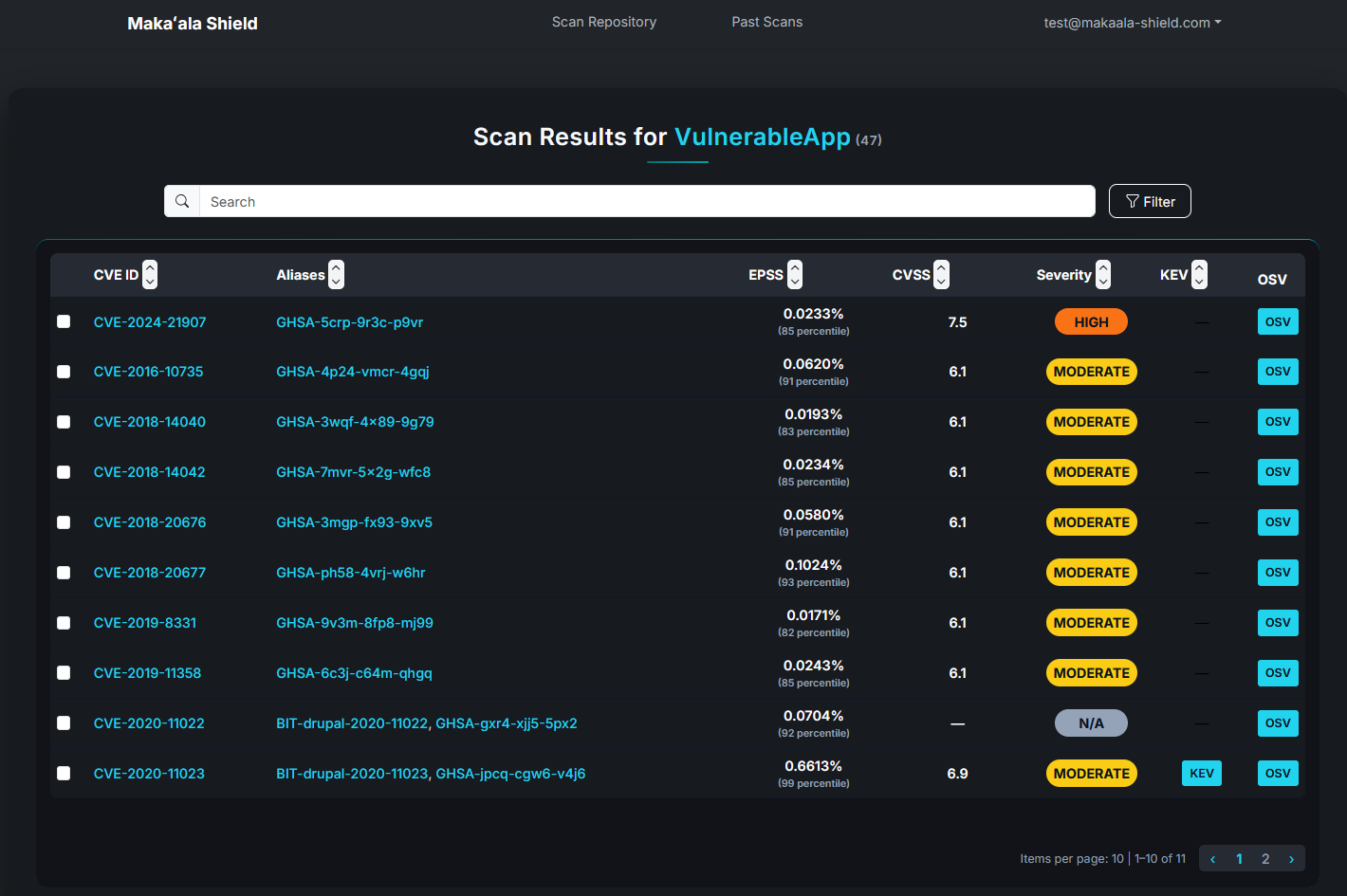Open the CVE-2019-11358 link

[x=147, y=673]
